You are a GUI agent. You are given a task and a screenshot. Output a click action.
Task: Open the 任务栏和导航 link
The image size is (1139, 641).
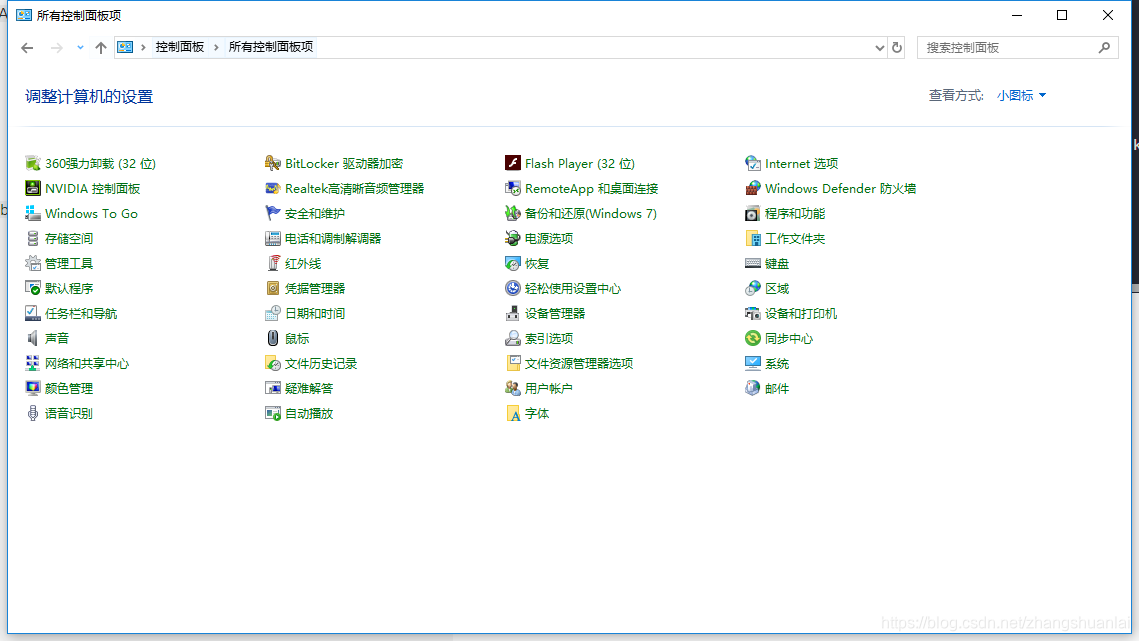pos(81,313)
